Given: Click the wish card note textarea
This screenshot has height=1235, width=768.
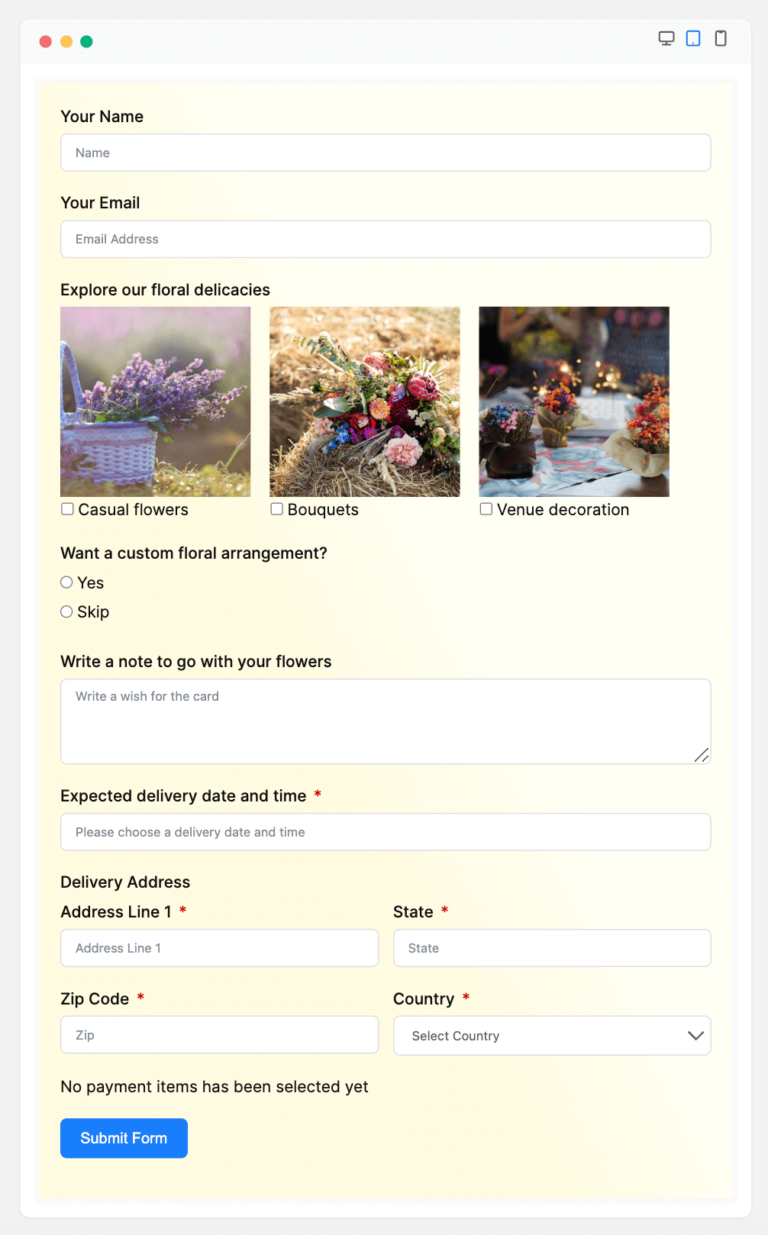Looking at the screenshot, I should 385,720.
